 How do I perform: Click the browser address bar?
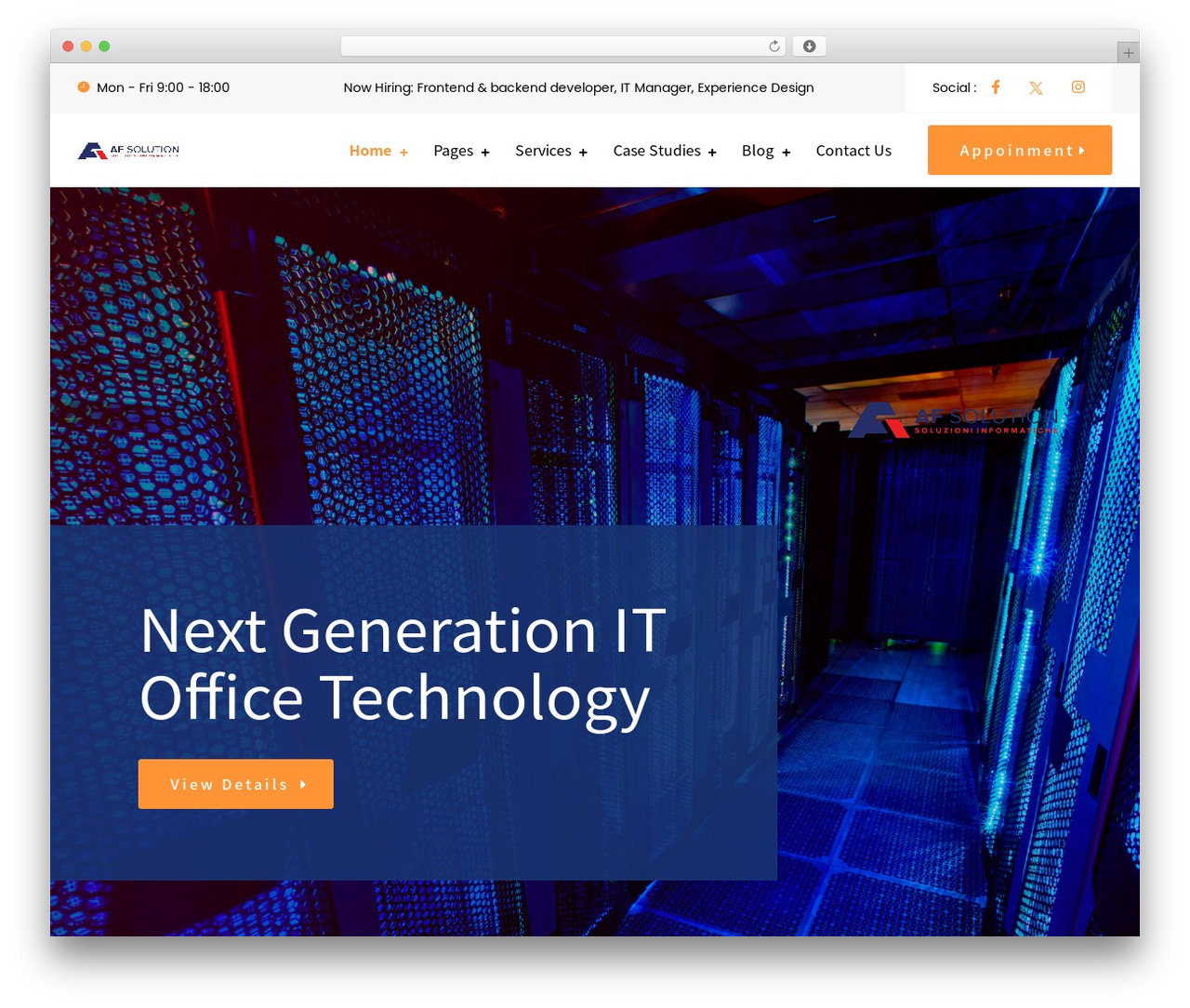(562, 46)
